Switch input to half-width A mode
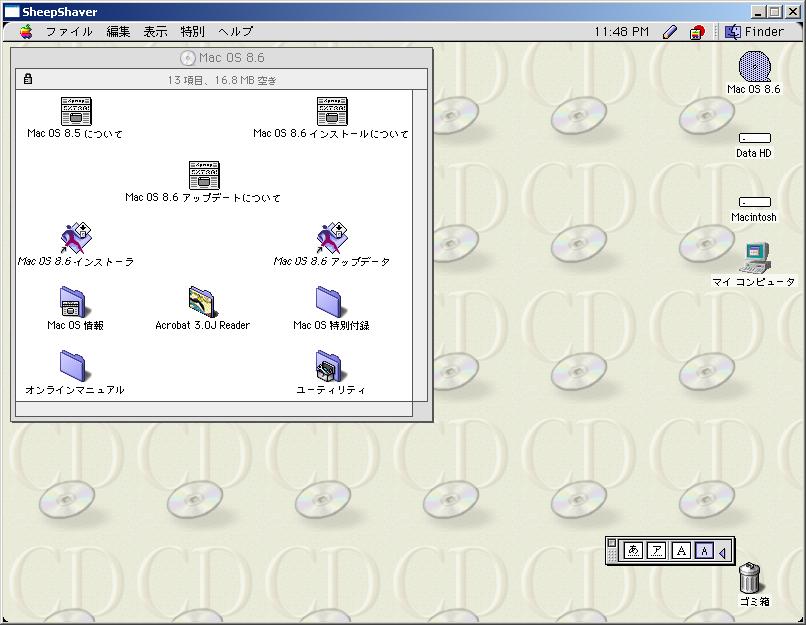The image size is (806, 625). click(x=704, y=551)
